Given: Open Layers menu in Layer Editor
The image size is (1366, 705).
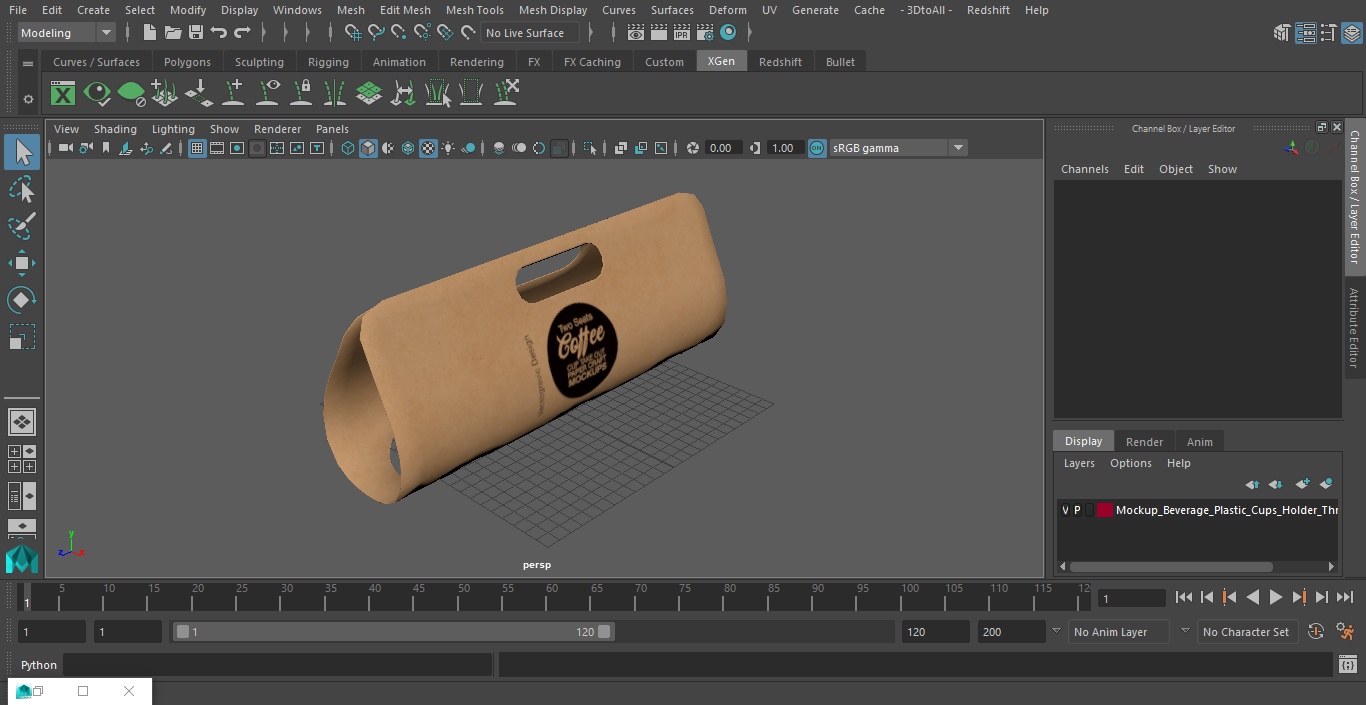Looking at the screenshot, I should (1078, 463).
